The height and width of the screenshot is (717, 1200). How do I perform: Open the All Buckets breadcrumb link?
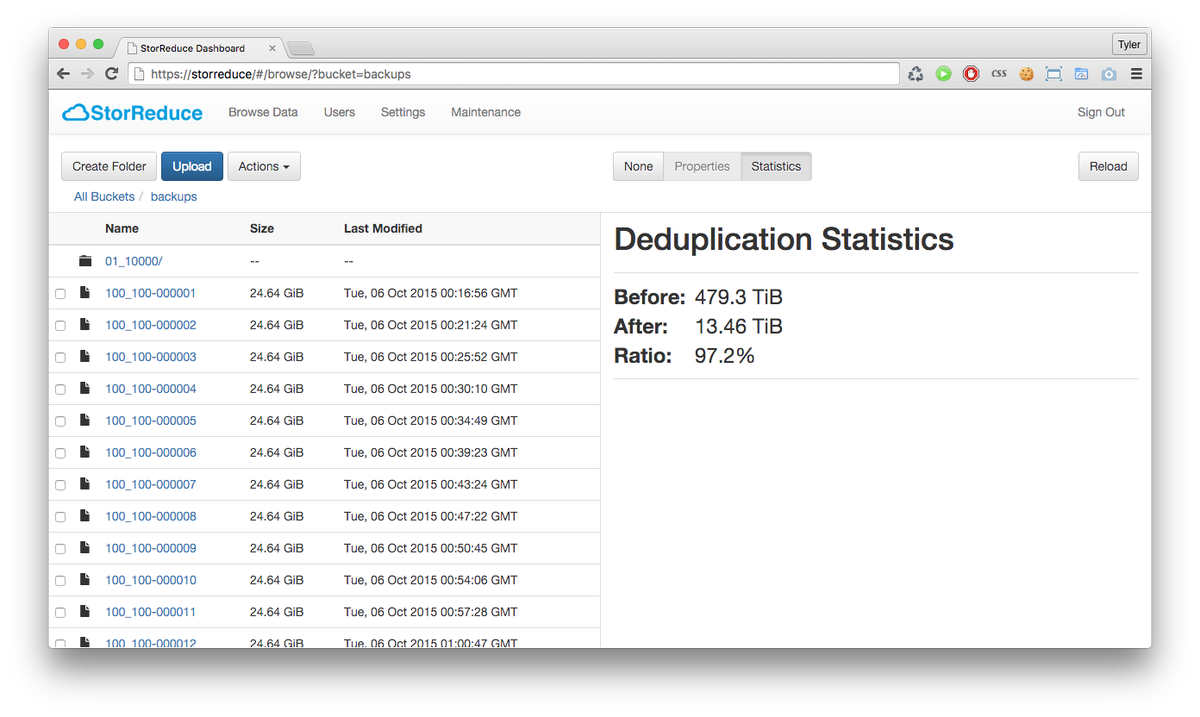pos(103,196)
